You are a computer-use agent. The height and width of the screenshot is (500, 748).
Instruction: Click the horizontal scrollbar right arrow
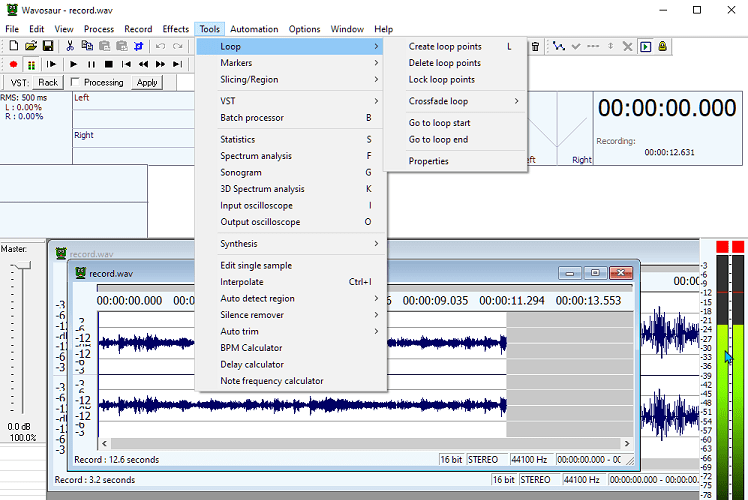[627, 444]
